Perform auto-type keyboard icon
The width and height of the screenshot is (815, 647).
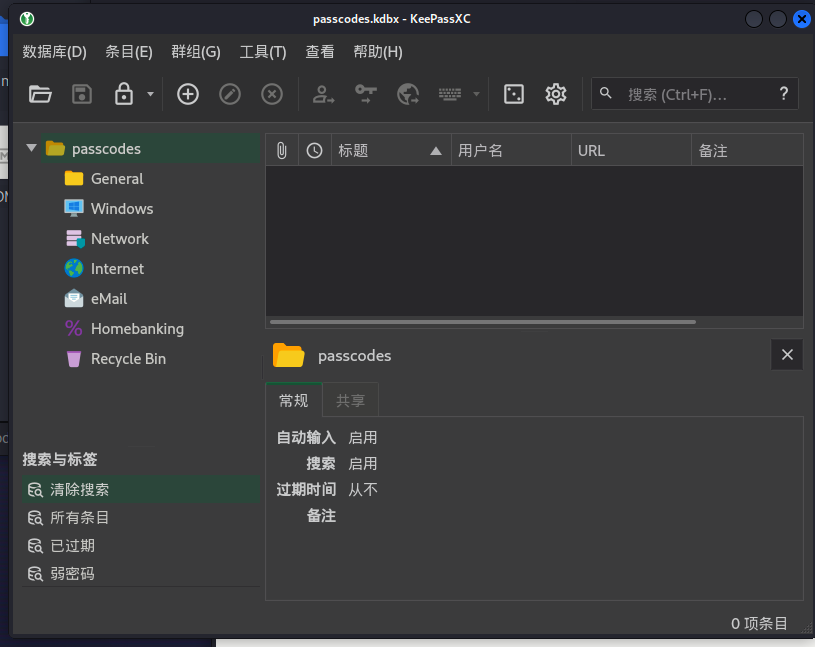coord(450,94)
